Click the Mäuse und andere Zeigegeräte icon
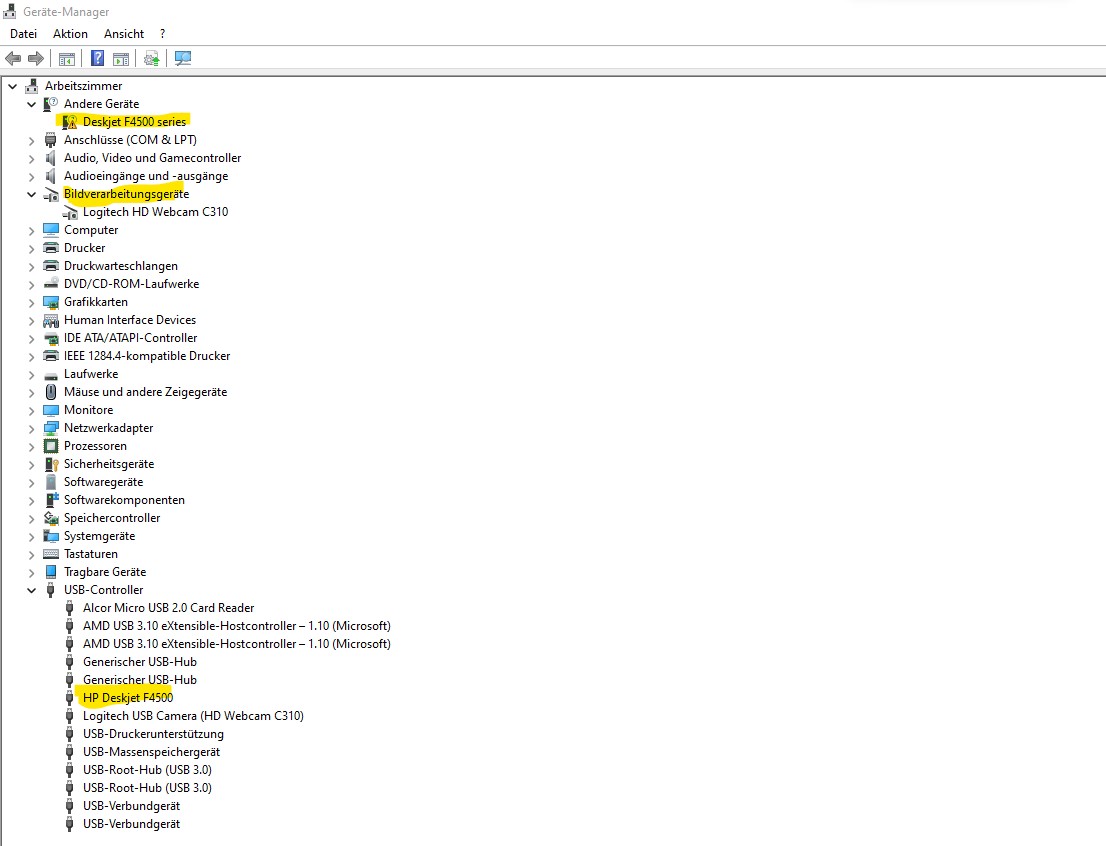Image resolution: width=1106 pixels, height=846 pixels. click(51, 392)
